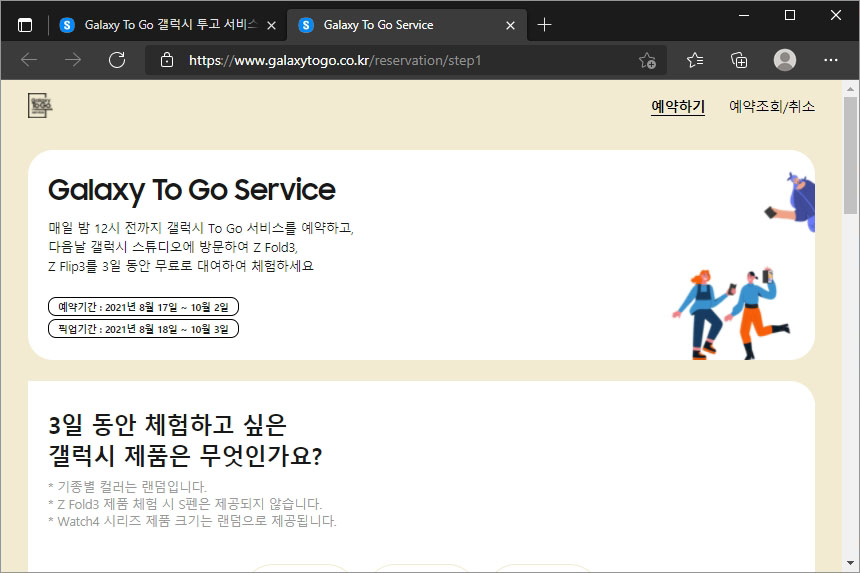The height and width of the screenshot is (573, 860).
Task: Close the Galaxy To Go Service tab
Action: 510,25
